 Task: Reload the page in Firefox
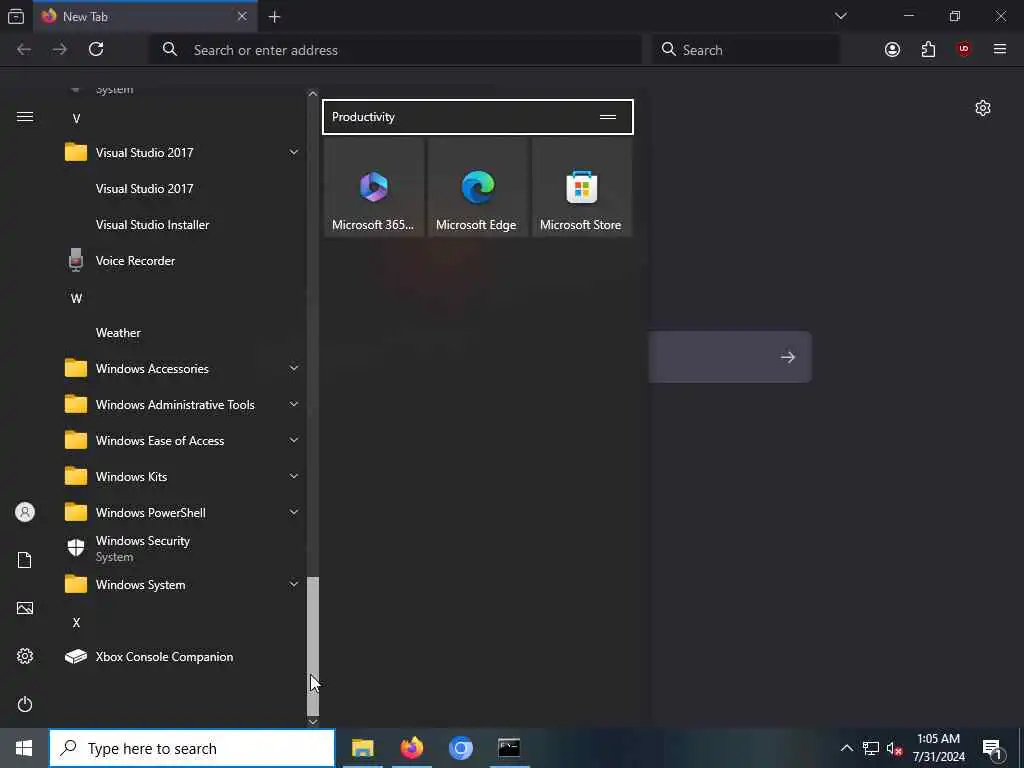click(96, 49)
